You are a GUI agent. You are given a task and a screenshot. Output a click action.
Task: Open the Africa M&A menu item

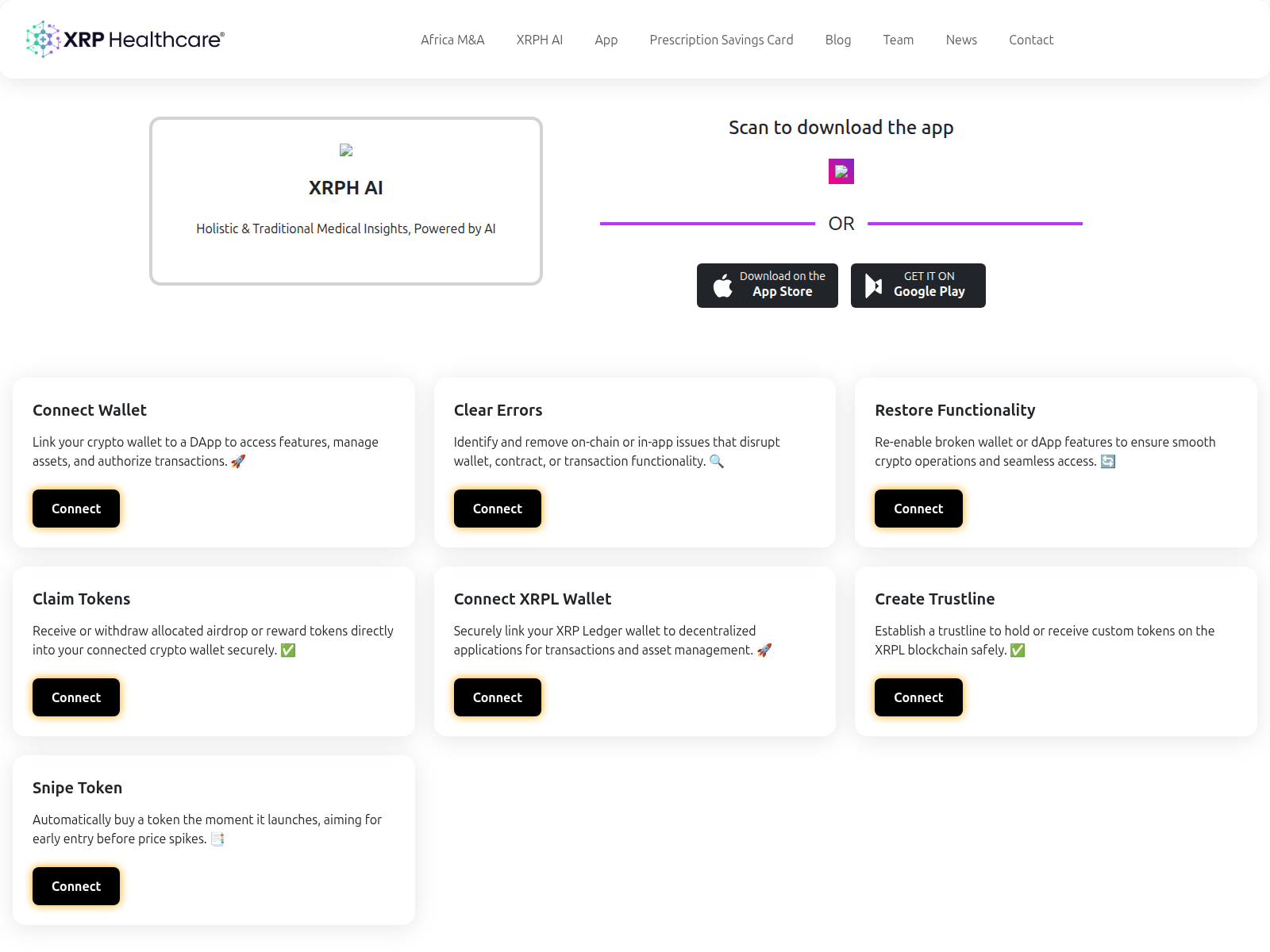click(452, 40)
